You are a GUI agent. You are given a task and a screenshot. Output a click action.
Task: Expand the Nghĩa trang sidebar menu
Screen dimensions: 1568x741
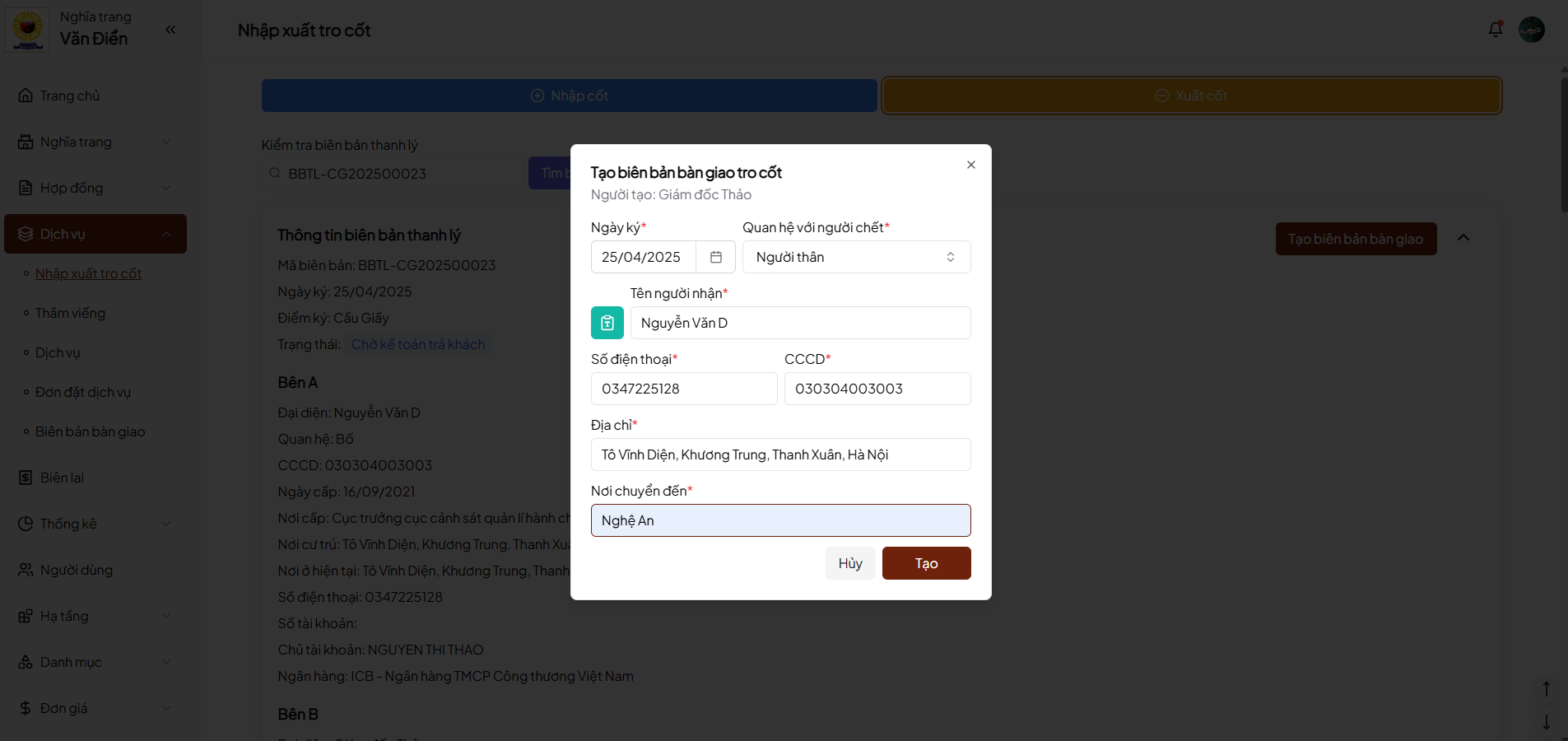(x=95, y=142)
